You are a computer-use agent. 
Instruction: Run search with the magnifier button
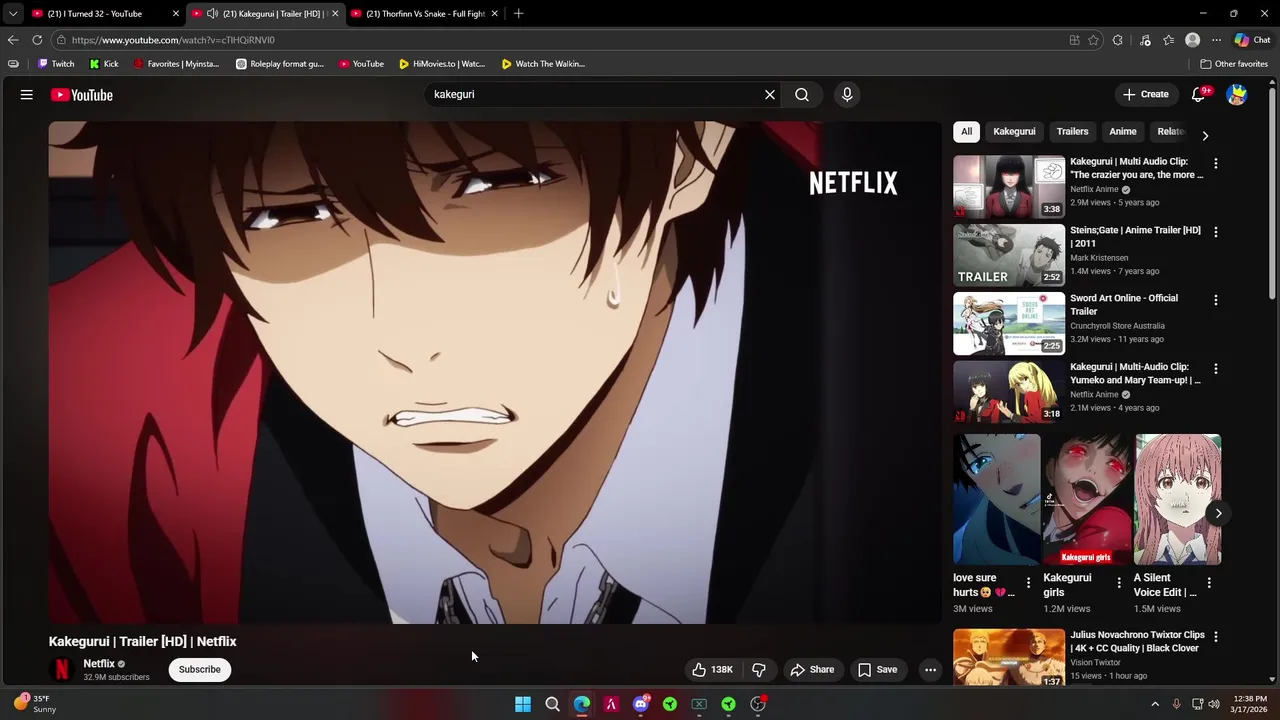pyautogui.click(x=802, y=95)
